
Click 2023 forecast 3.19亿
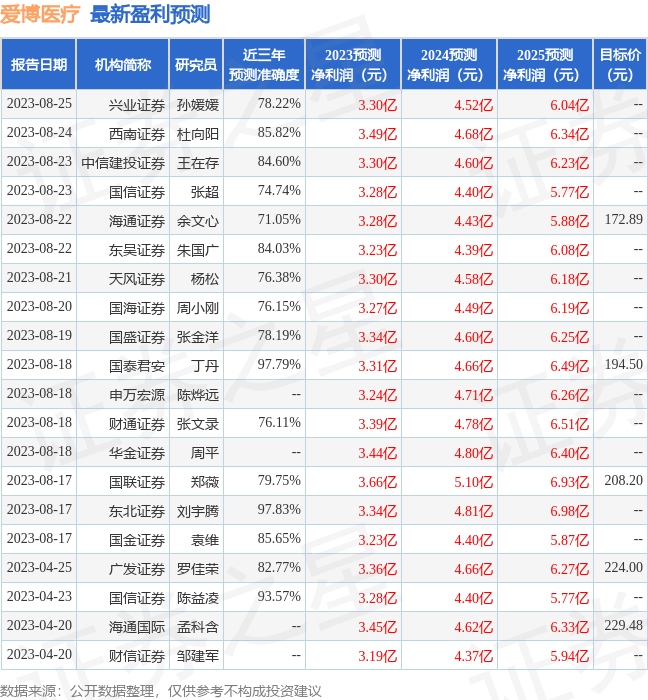[x=378, y=657]
